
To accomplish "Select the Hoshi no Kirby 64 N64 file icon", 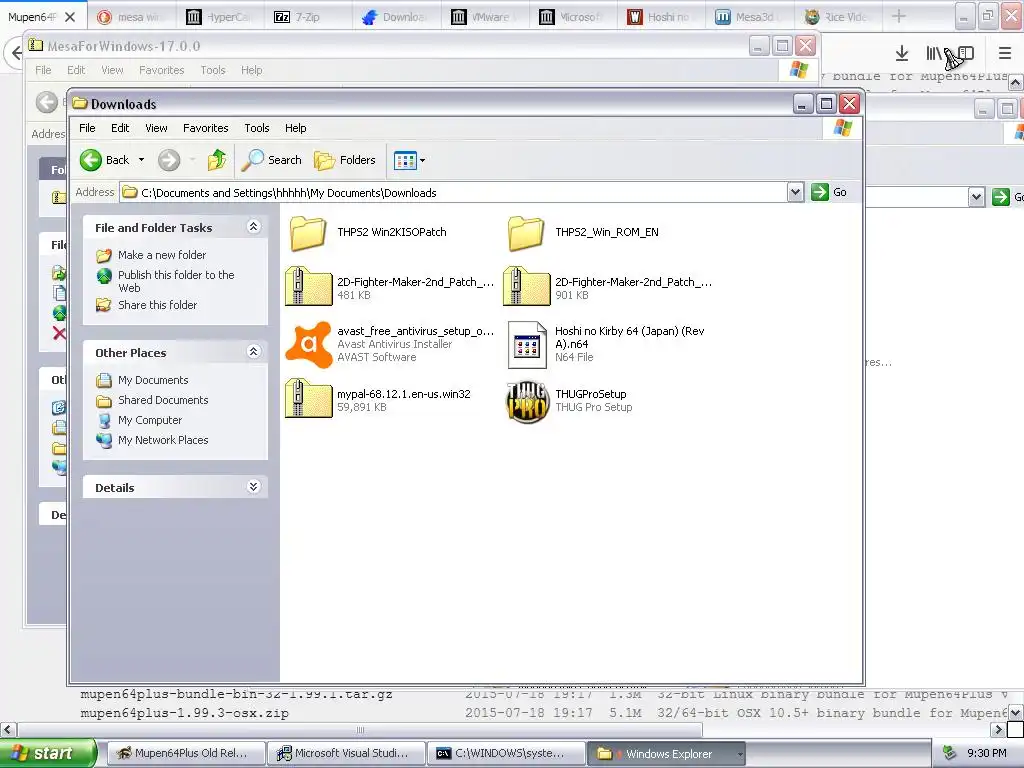I will [527, 345].
